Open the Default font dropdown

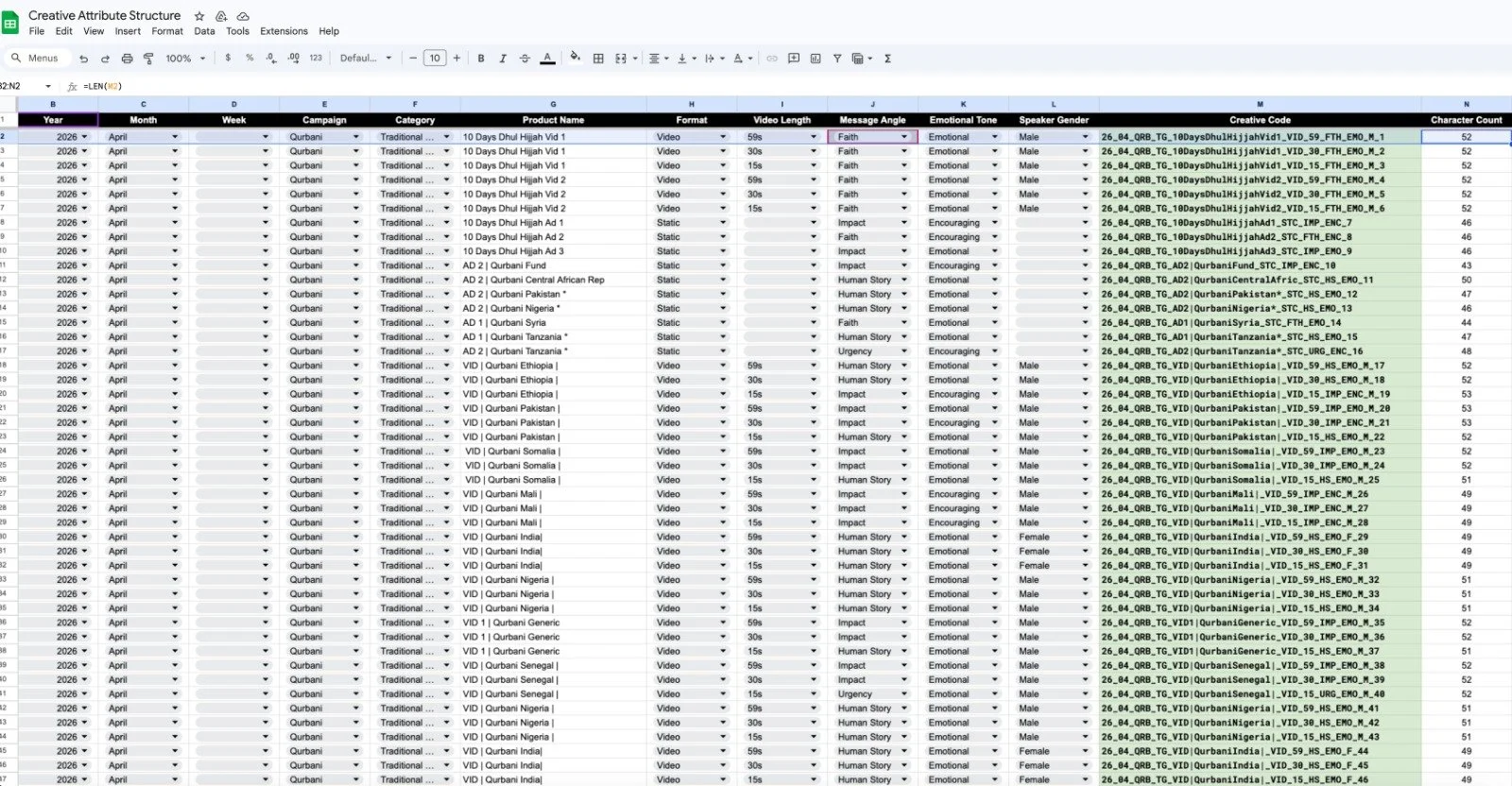pos(366,59)
